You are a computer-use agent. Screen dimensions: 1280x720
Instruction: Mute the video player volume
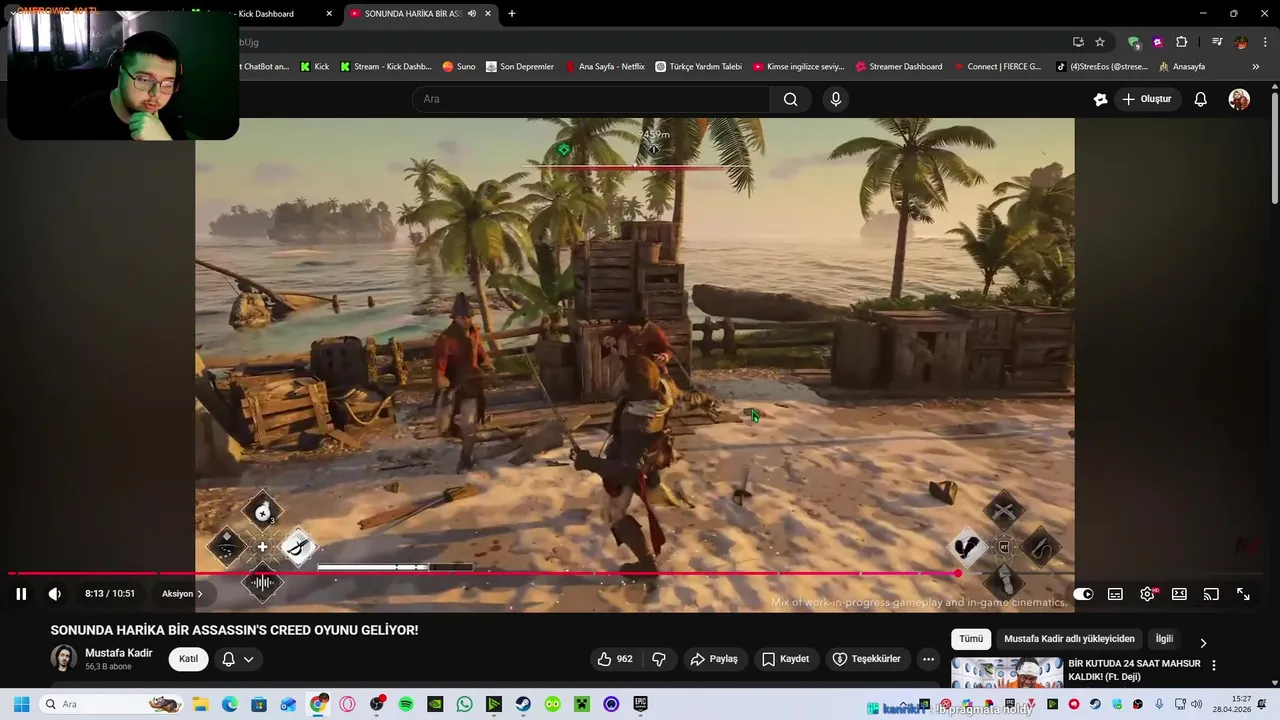(x=55, y=594)
